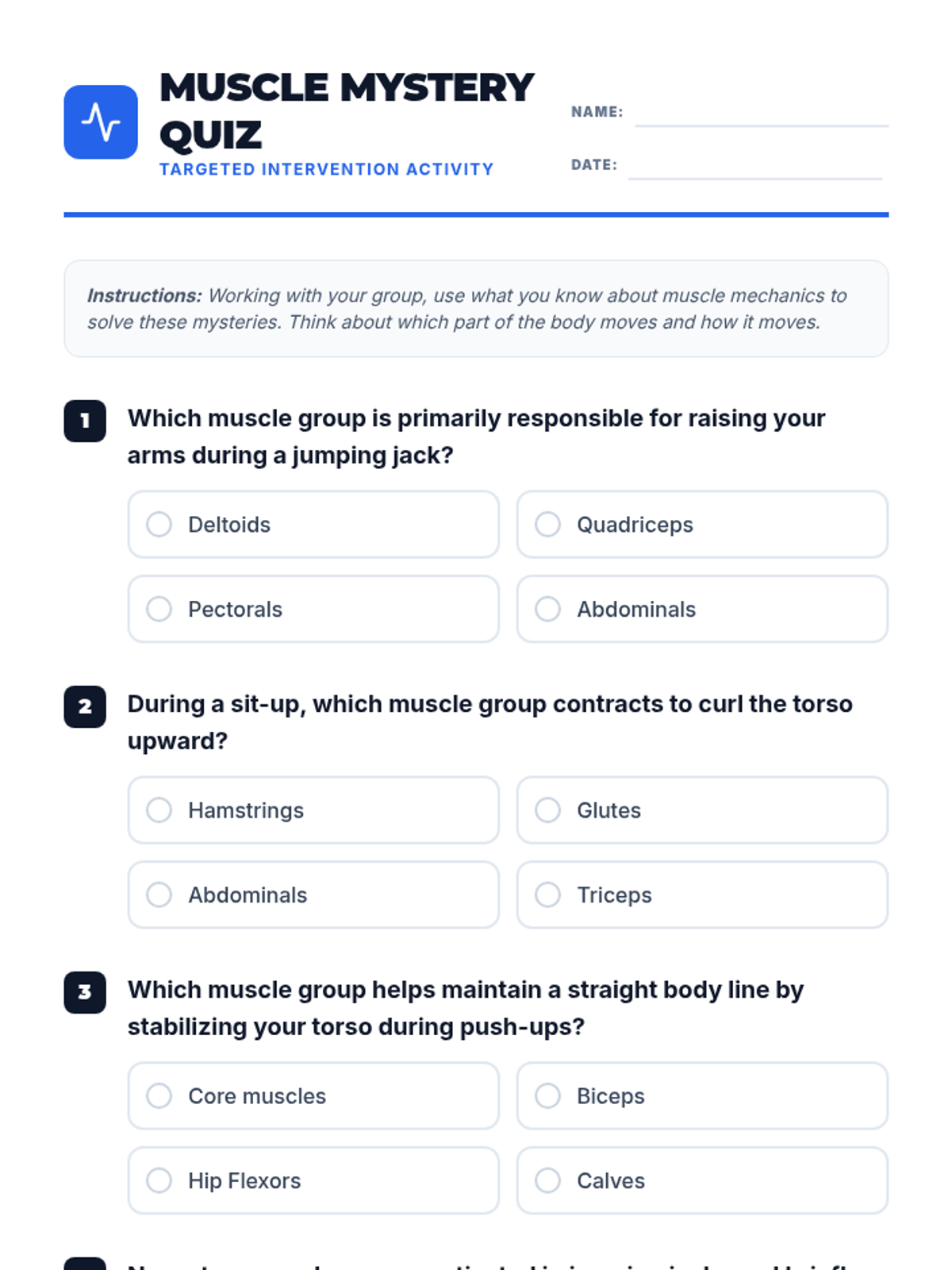Click the Date input line

coord(755,167)
